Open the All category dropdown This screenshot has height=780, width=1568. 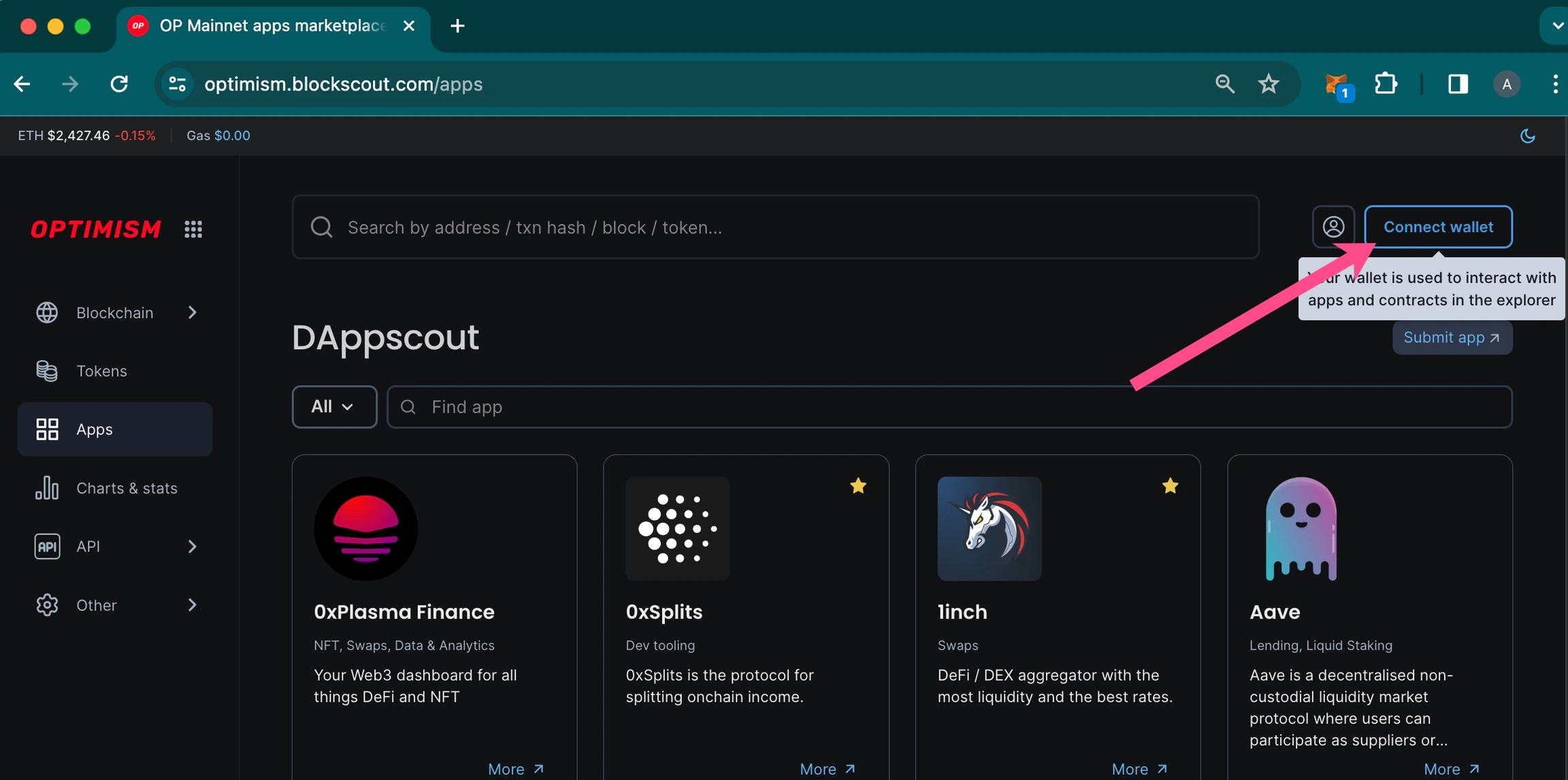333,407
